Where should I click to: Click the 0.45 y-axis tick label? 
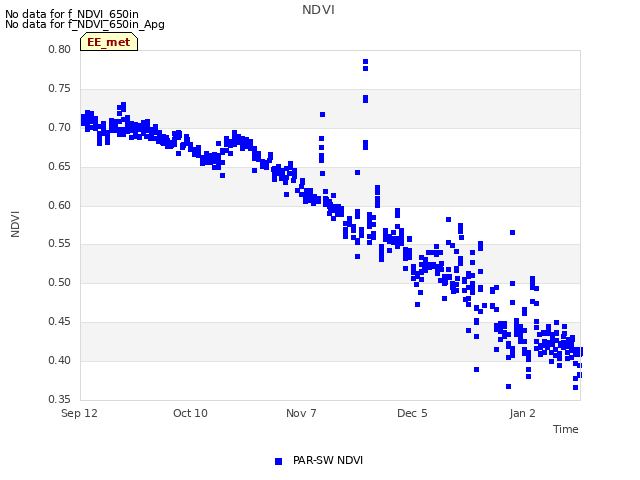point(60,322)
